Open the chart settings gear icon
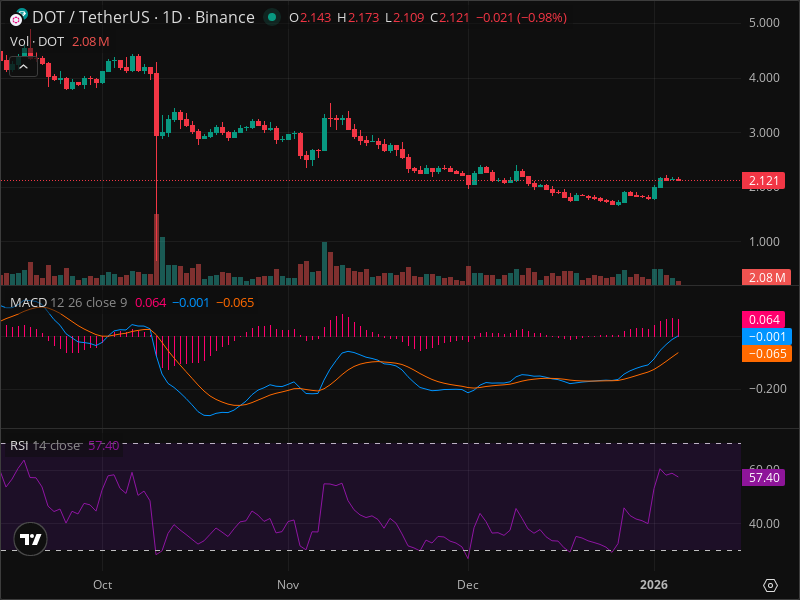 pos(770,585)
